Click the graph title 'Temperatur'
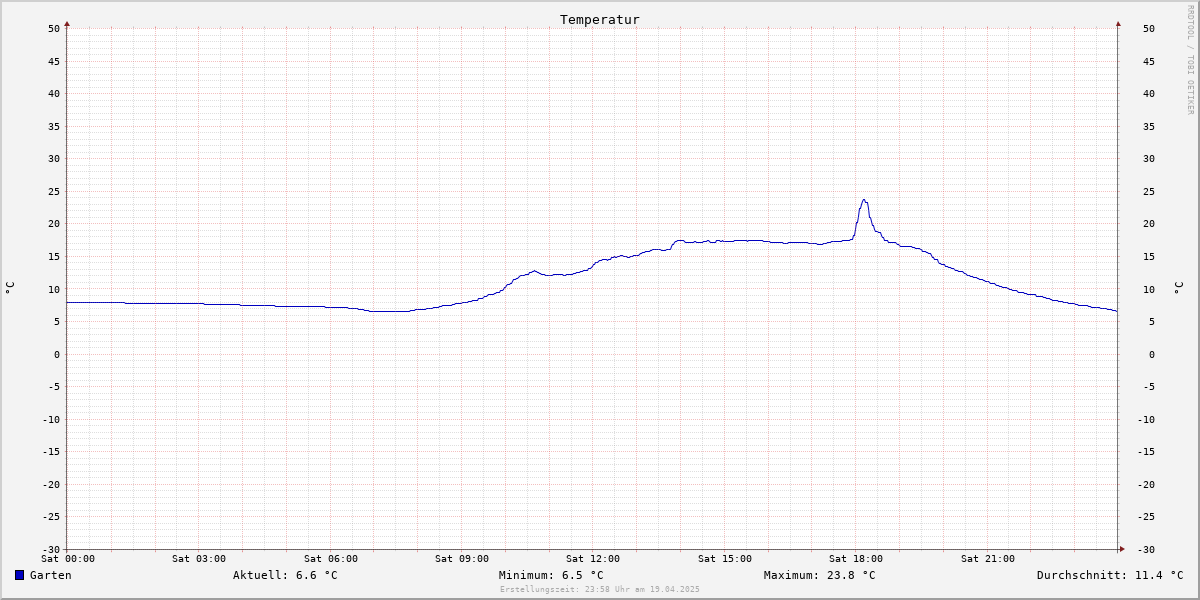The image size is (1200, 600). pos(600,20)
